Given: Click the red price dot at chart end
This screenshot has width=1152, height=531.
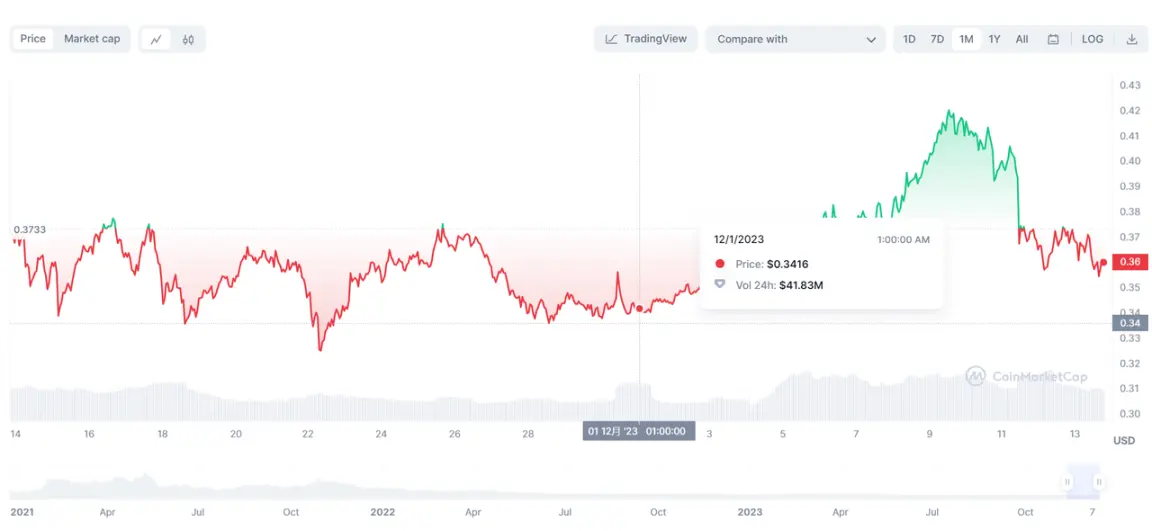Looking at the screenshot, I should click(1104, 262).
